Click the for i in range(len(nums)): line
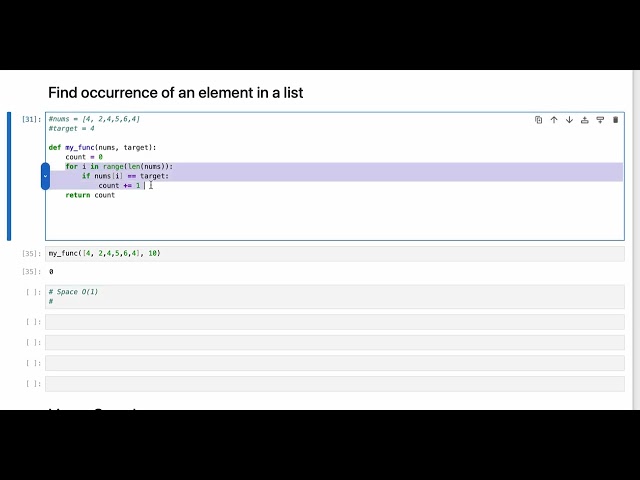 click(x=119, y=166)
